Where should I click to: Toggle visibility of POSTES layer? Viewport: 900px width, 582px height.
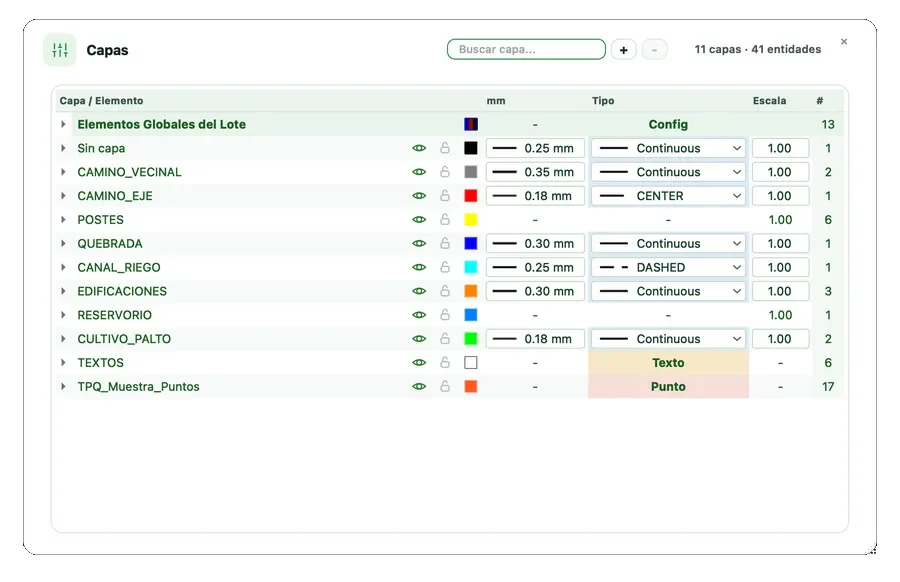coord(419,219)
